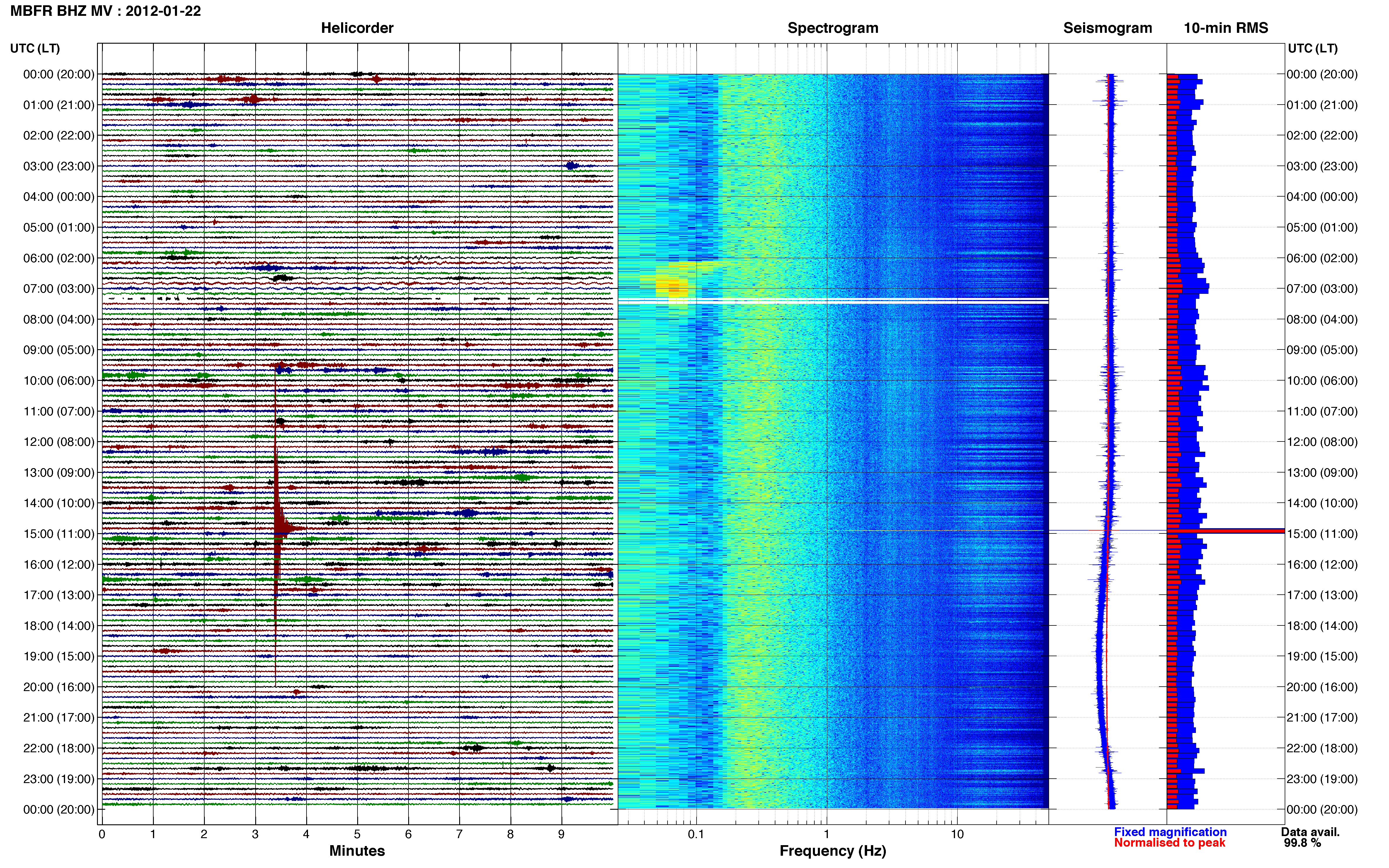Click left time label 05:00 (01:00)
The image size is (1389, 868).
59,227
